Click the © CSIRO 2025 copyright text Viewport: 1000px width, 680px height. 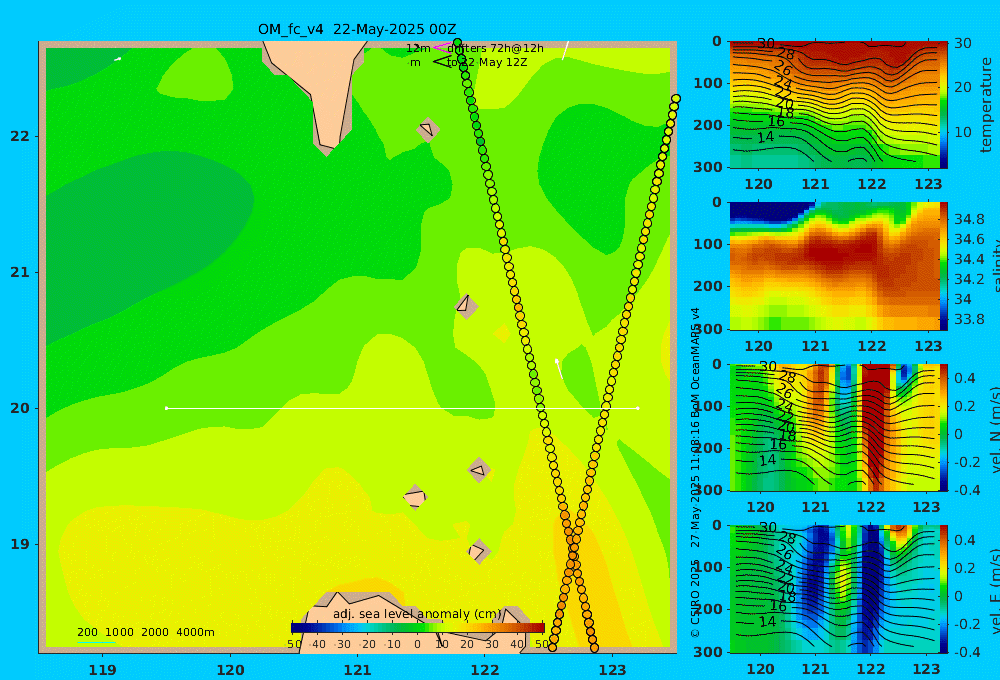click(x=695, y=598)
